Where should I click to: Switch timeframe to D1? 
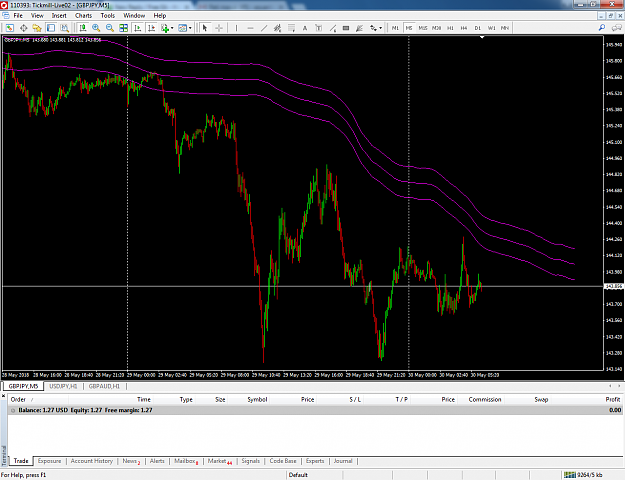point(478,28)
